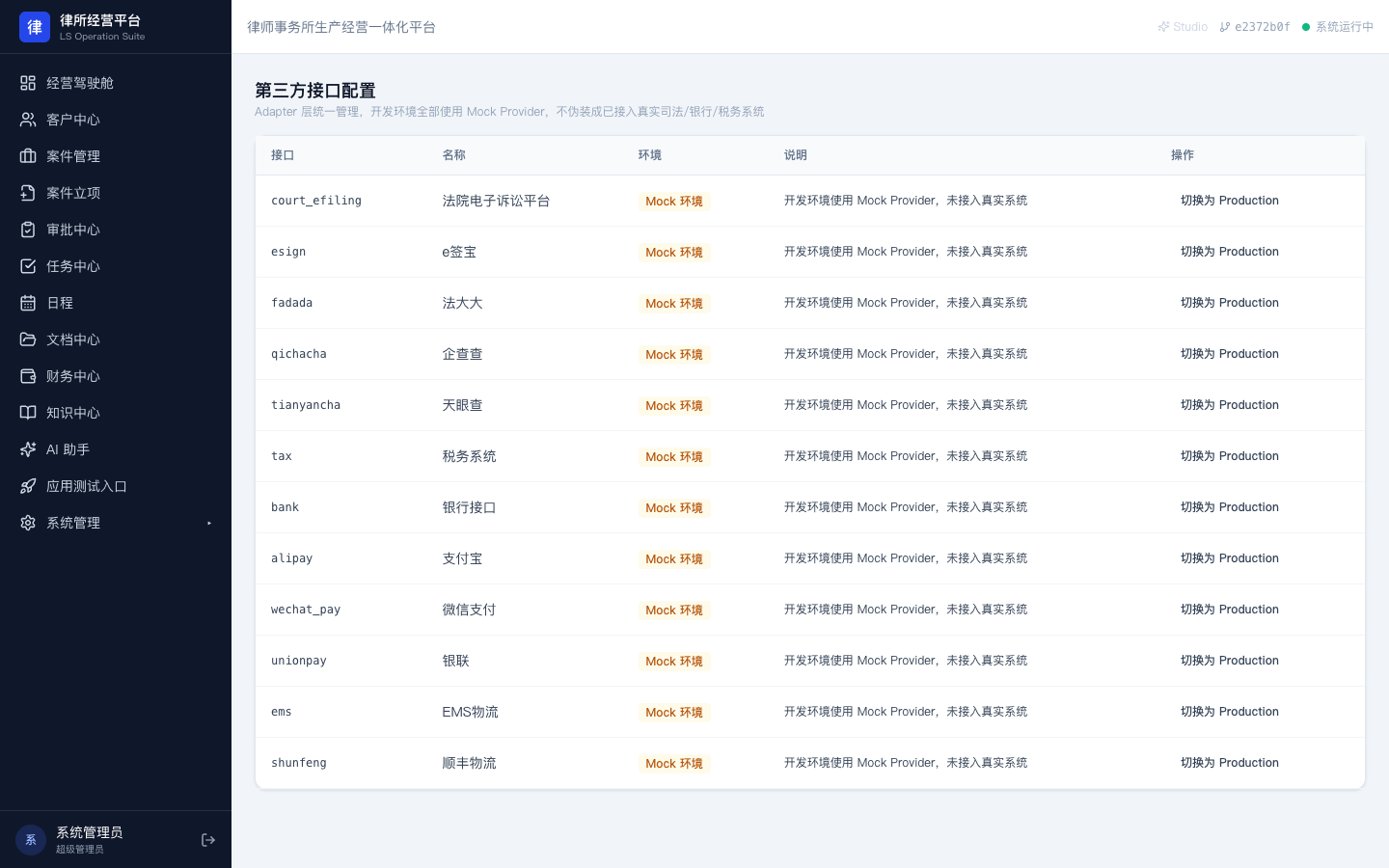The image size is (1389, 868).
Task: Click the 系统运行中 status indicator
Action: tap(1338, 27)
